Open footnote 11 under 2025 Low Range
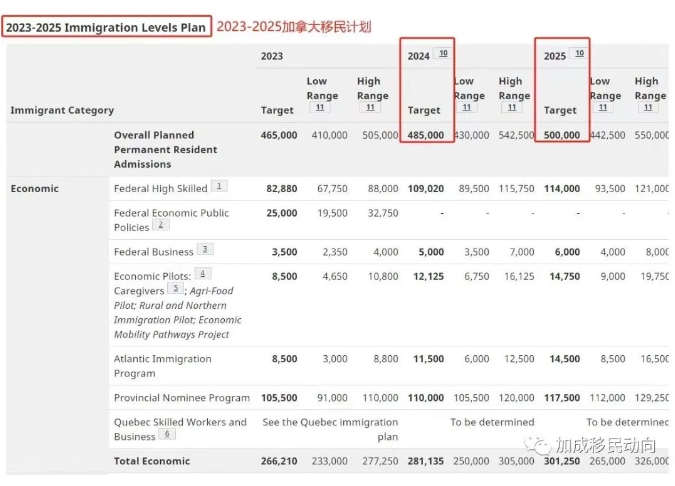Viewport: 675px width, 486px height. pyautogui.click(x=603, y=108)
